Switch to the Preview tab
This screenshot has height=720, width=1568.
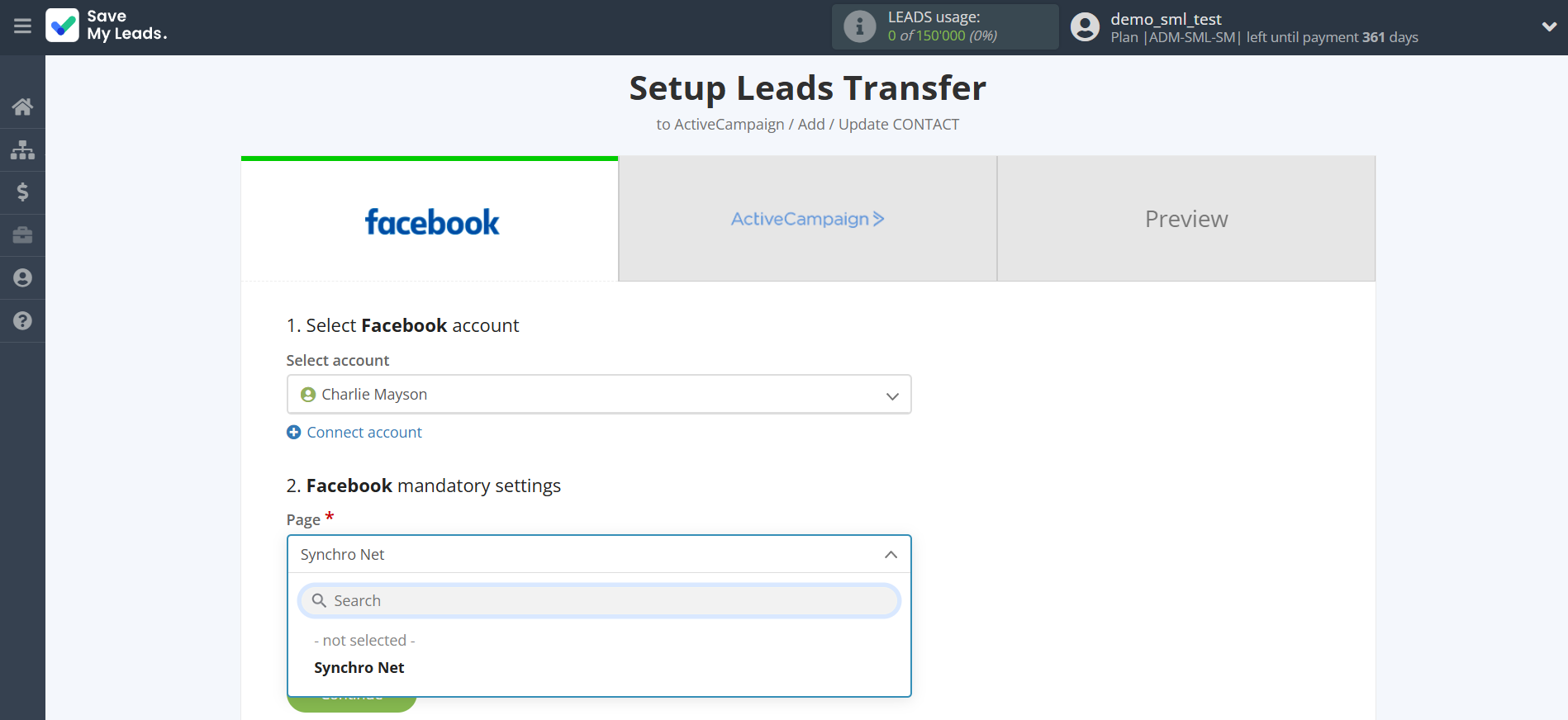click(1186, 219)
